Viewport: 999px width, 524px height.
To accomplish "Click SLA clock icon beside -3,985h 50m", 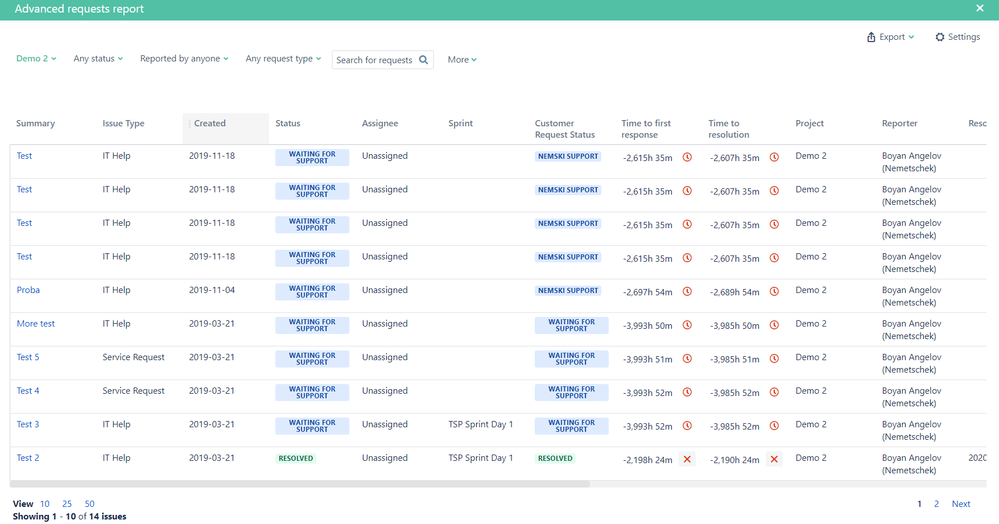I will (x=774, y=325).
